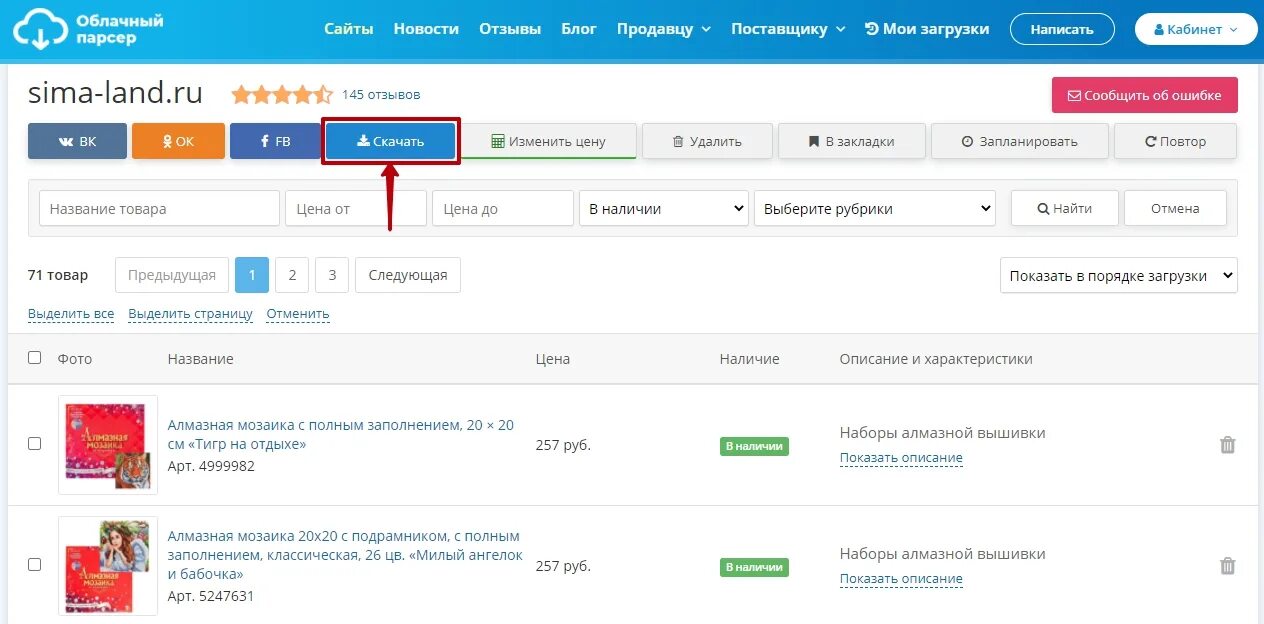Click the sima-land.ru page heading
Viewport: 1264px width, 624px height.
click(116, 93)
